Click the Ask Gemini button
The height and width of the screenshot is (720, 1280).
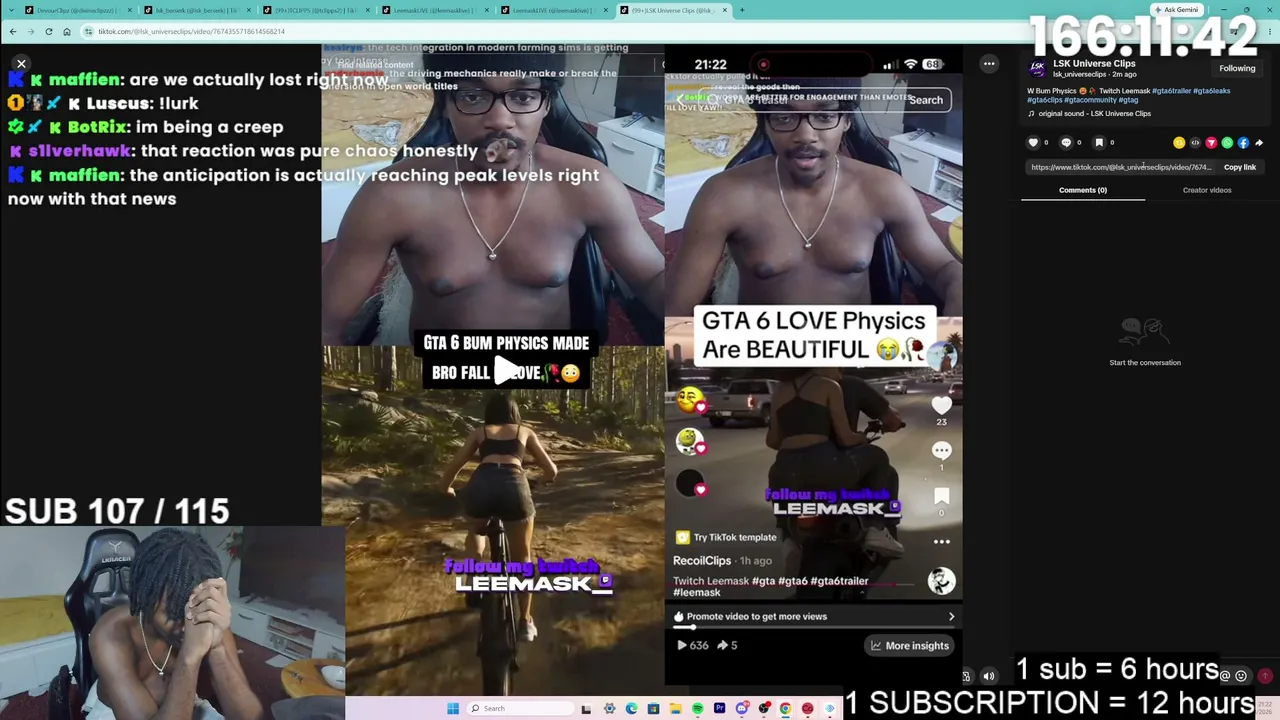click(1176, 10)
